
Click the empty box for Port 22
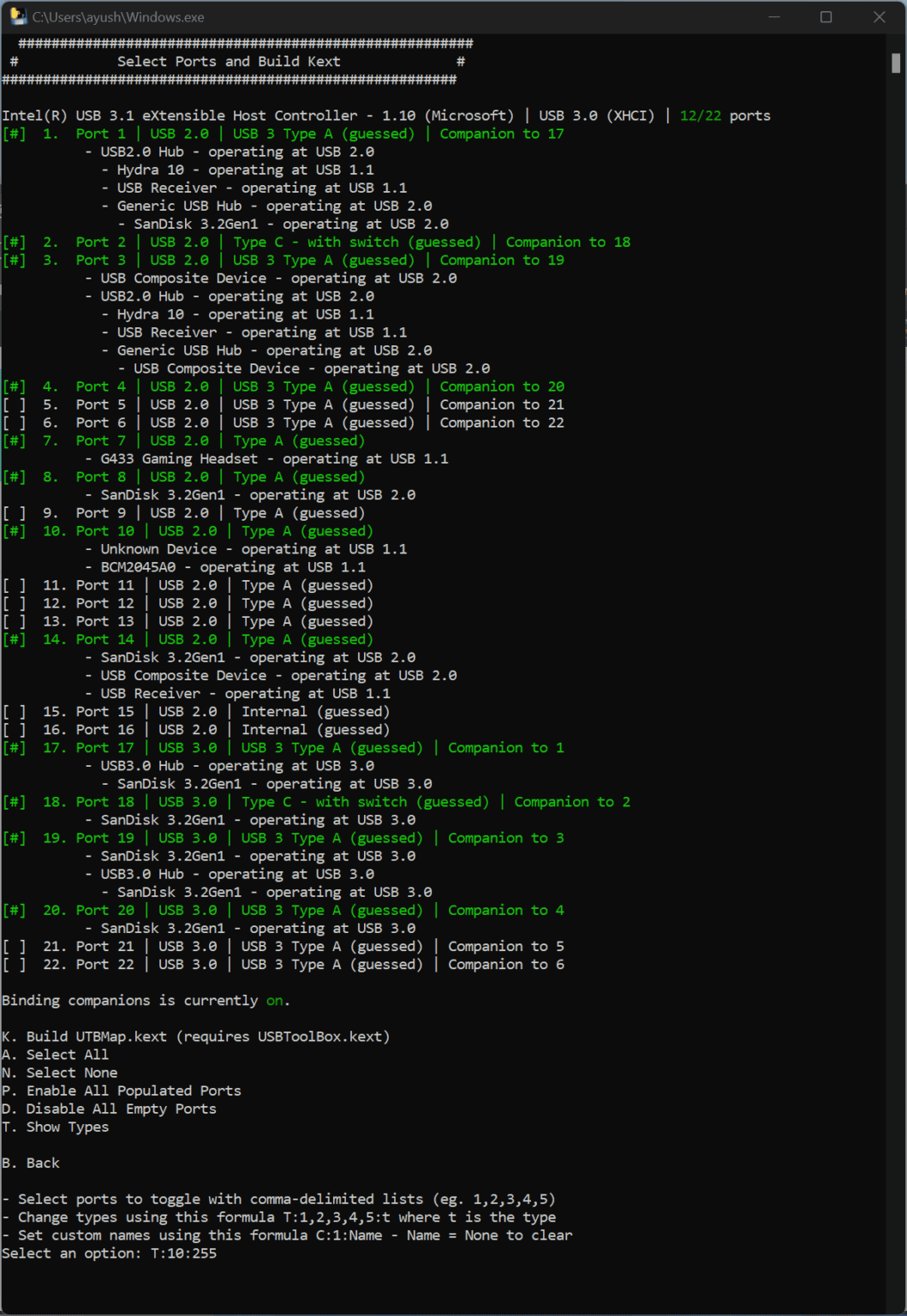point(15,965)
